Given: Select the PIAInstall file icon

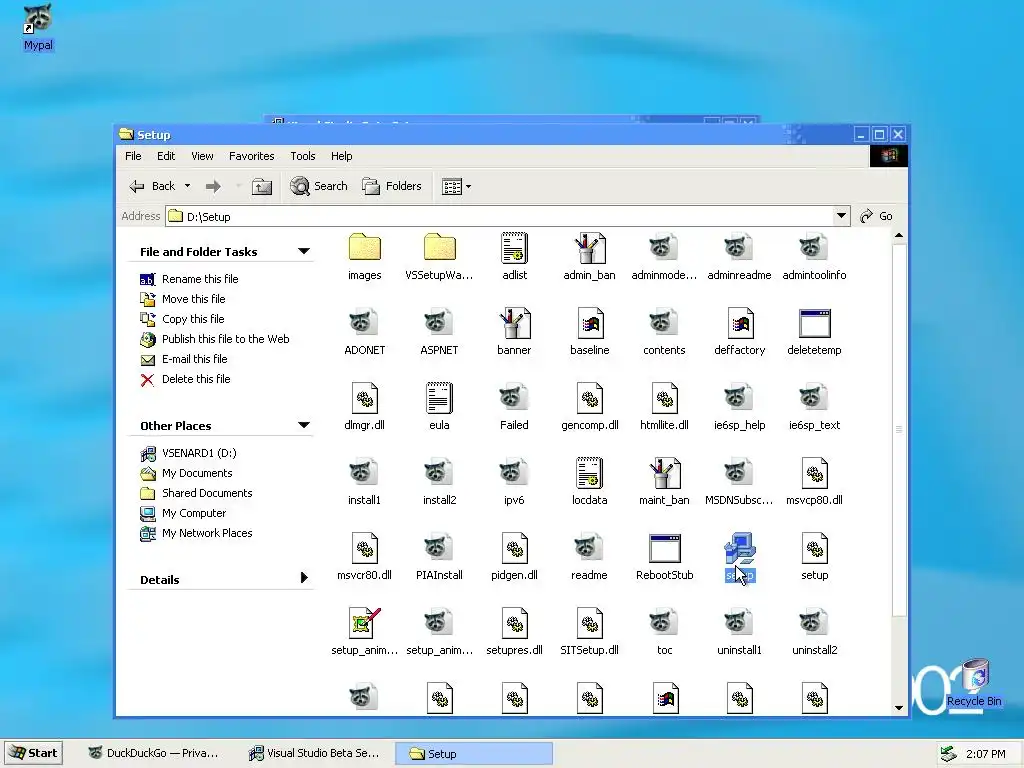Looking at the screenshot, I should pyautogui.click(x=440, y=547).
